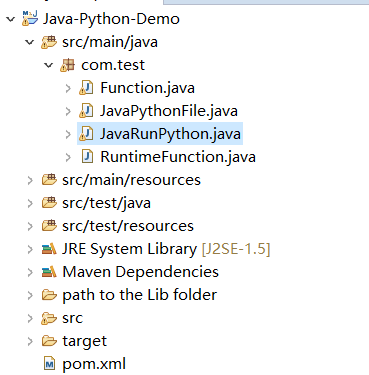Collapse the src/main/java folder
This screenshot has height=375, width=369.
pyautogui.click(x=30, y=42)
